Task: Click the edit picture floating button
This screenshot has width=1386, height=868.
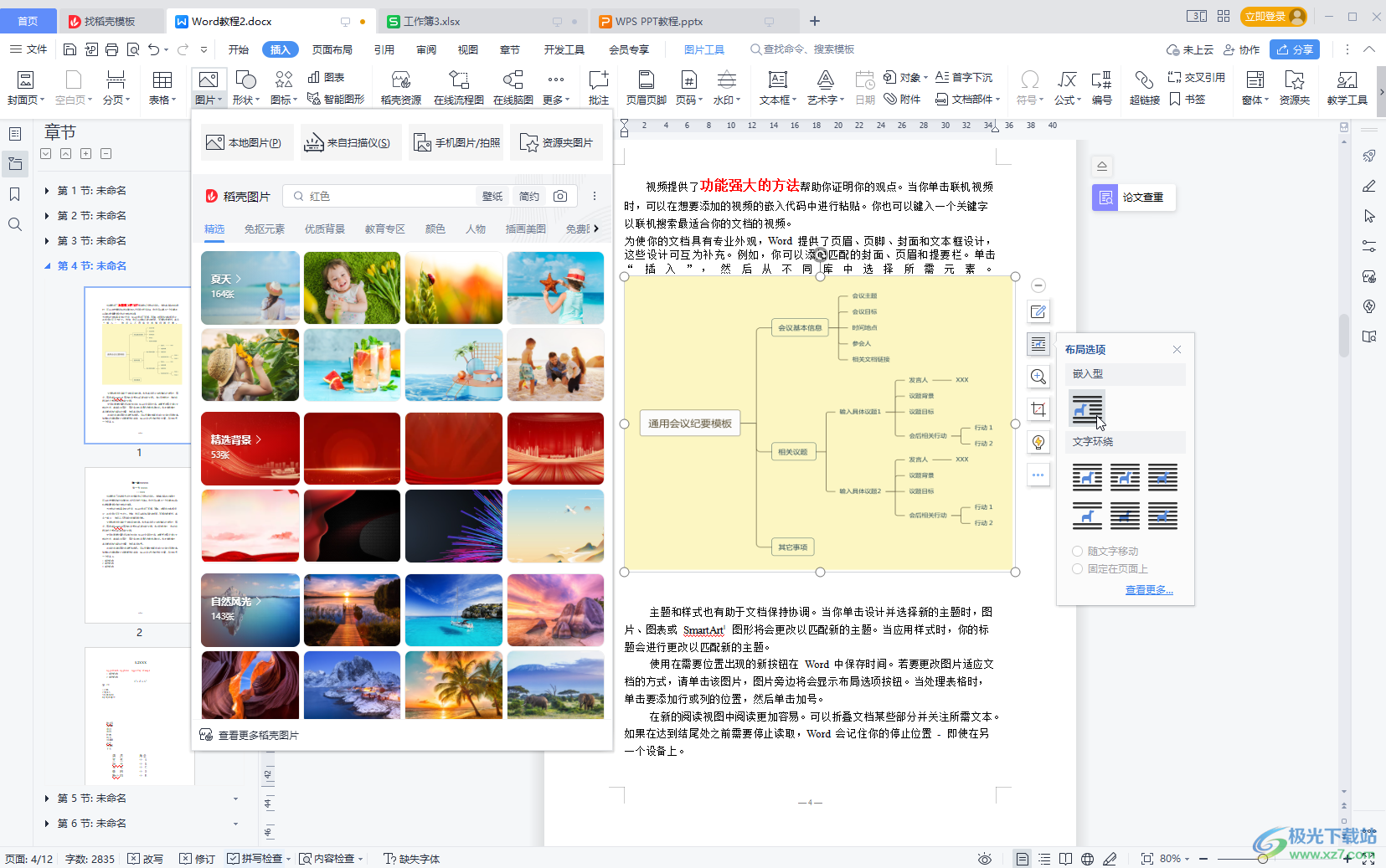Action: coord(1038,311)
